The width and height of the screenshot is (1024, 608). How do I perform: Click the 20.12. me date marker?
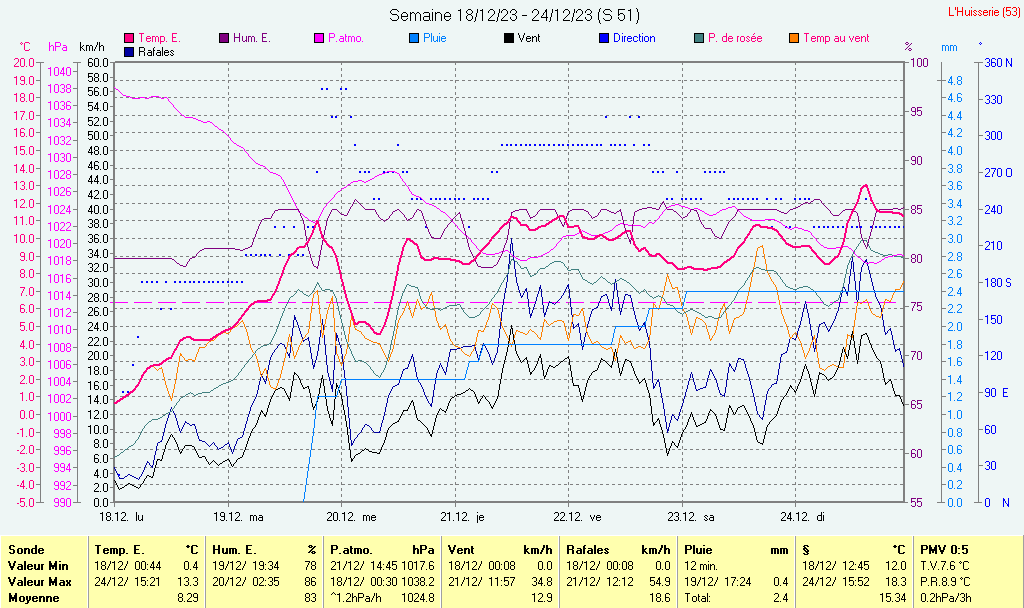(351, 517)
